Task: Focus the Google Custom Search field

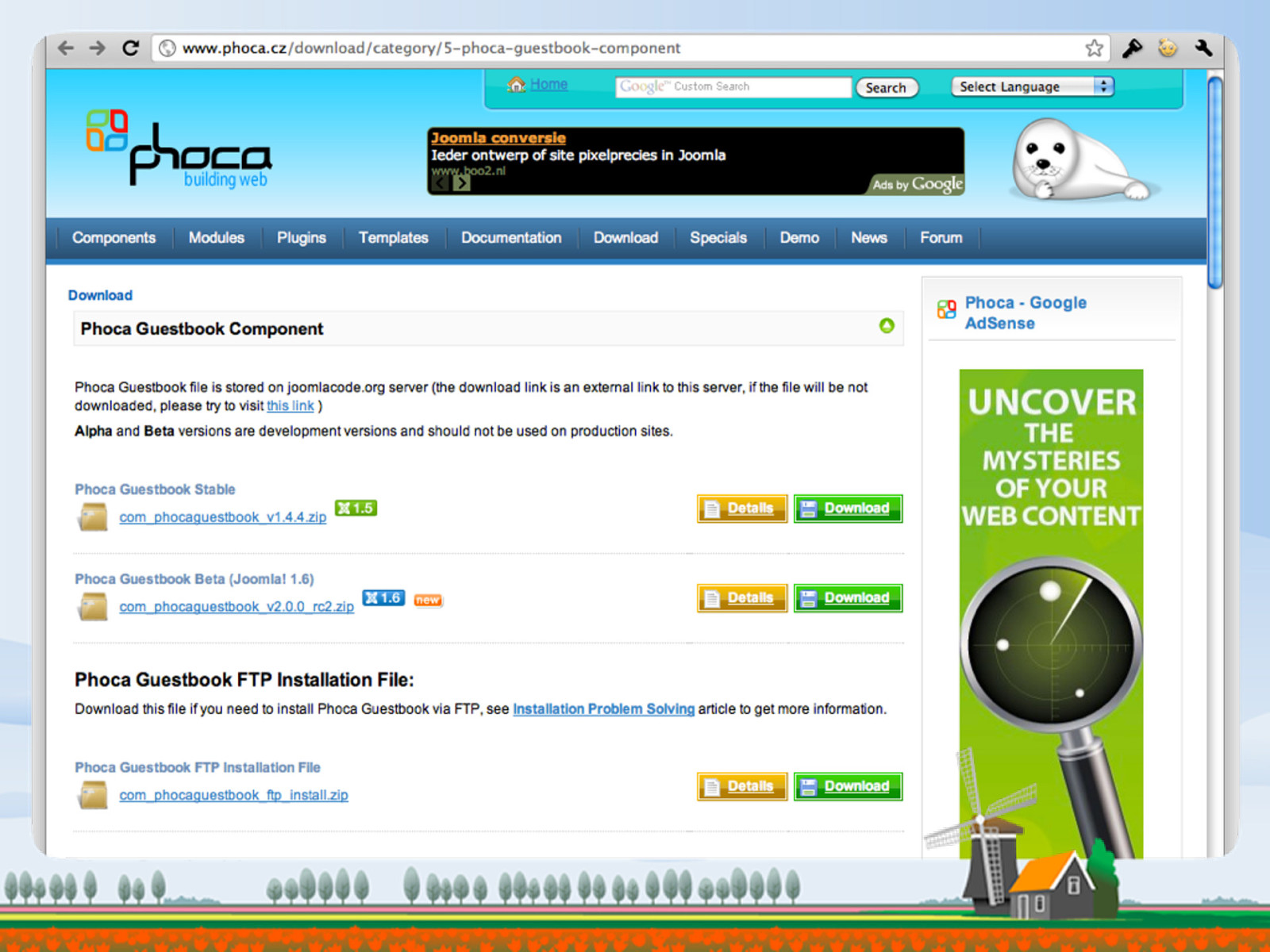Action: tap(733, 86)
